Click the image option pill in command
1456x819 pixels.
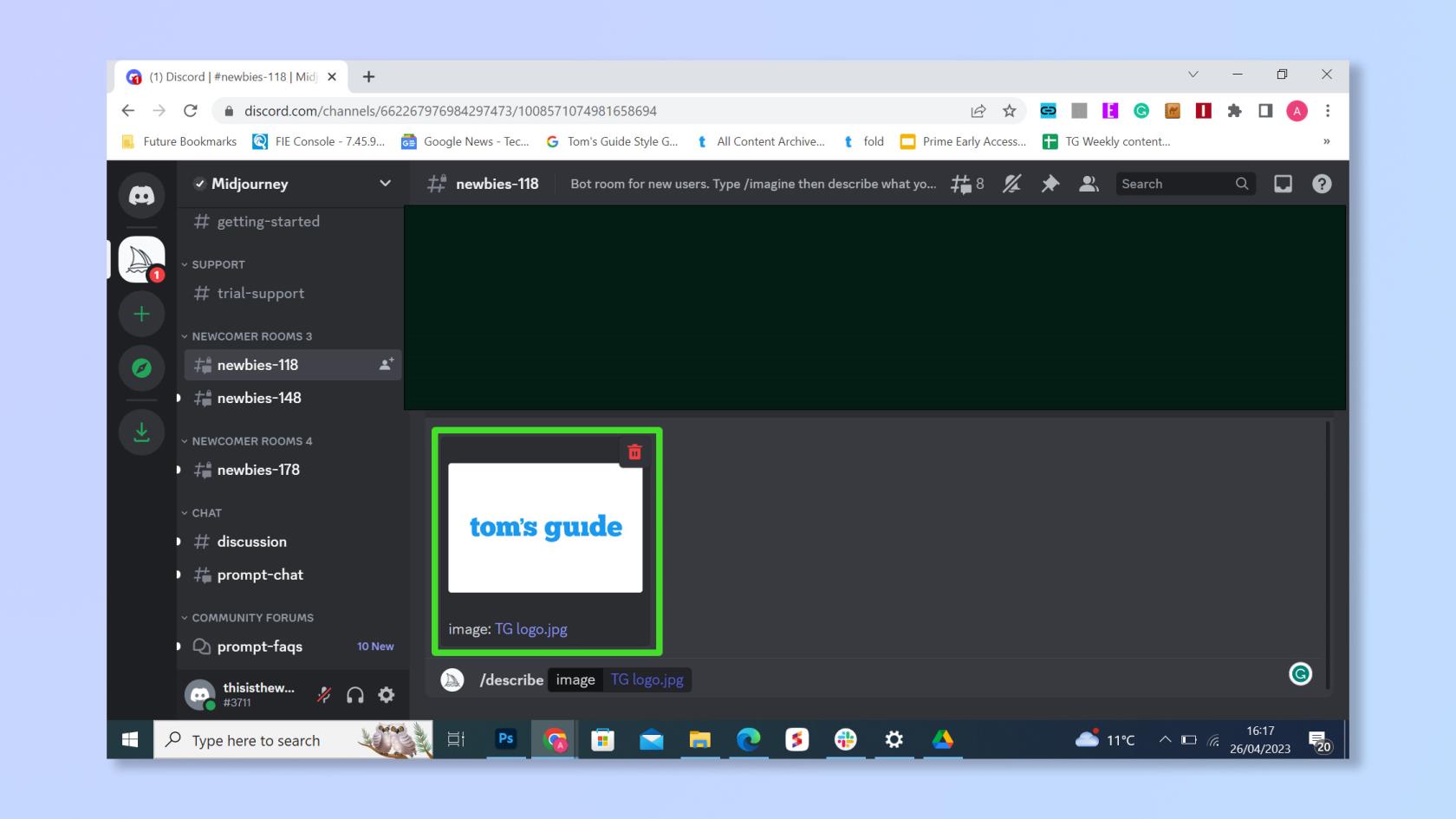(575, 679)
